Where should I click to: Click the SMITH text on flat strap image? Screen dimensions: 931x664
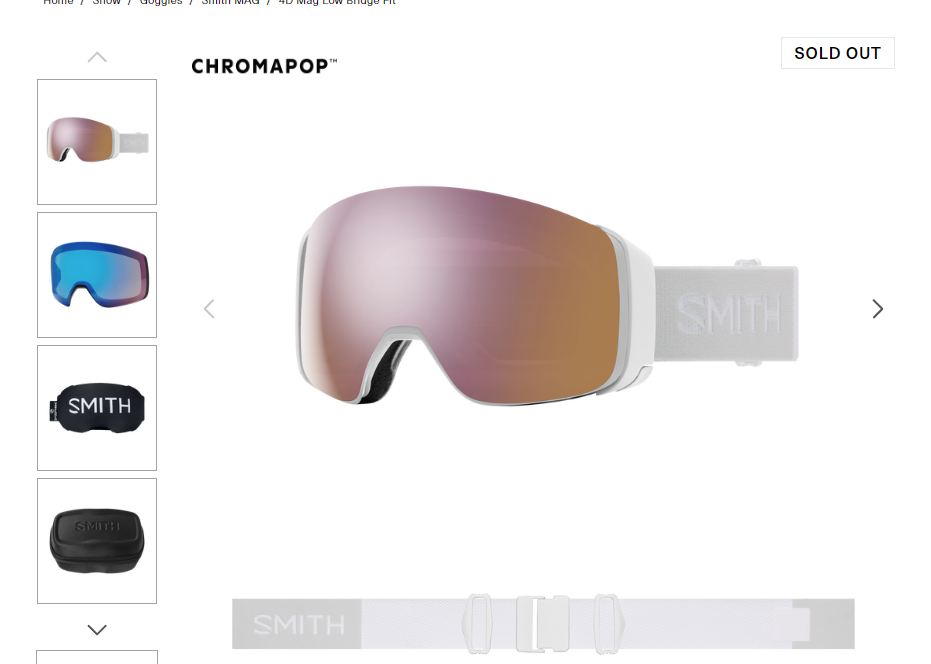coord(299,625)
